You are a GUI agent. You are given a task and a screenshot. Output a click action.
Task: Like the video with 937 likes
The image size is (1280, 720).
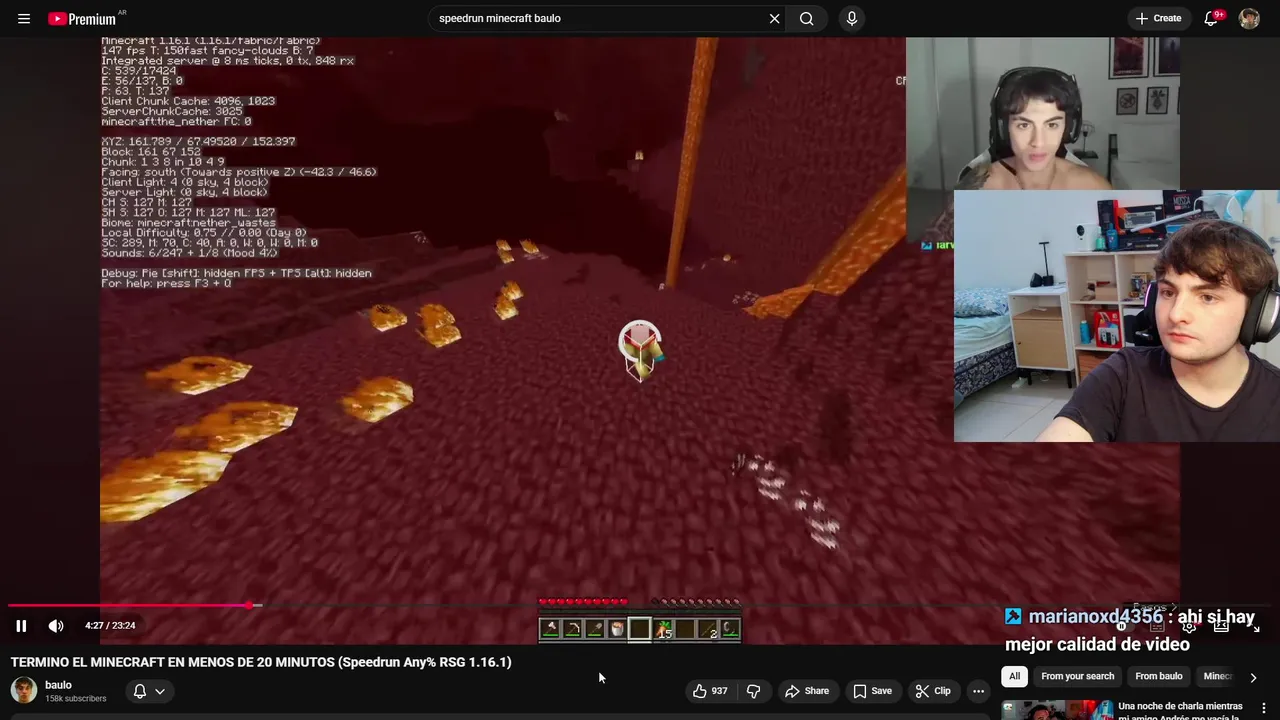[711, 691]
